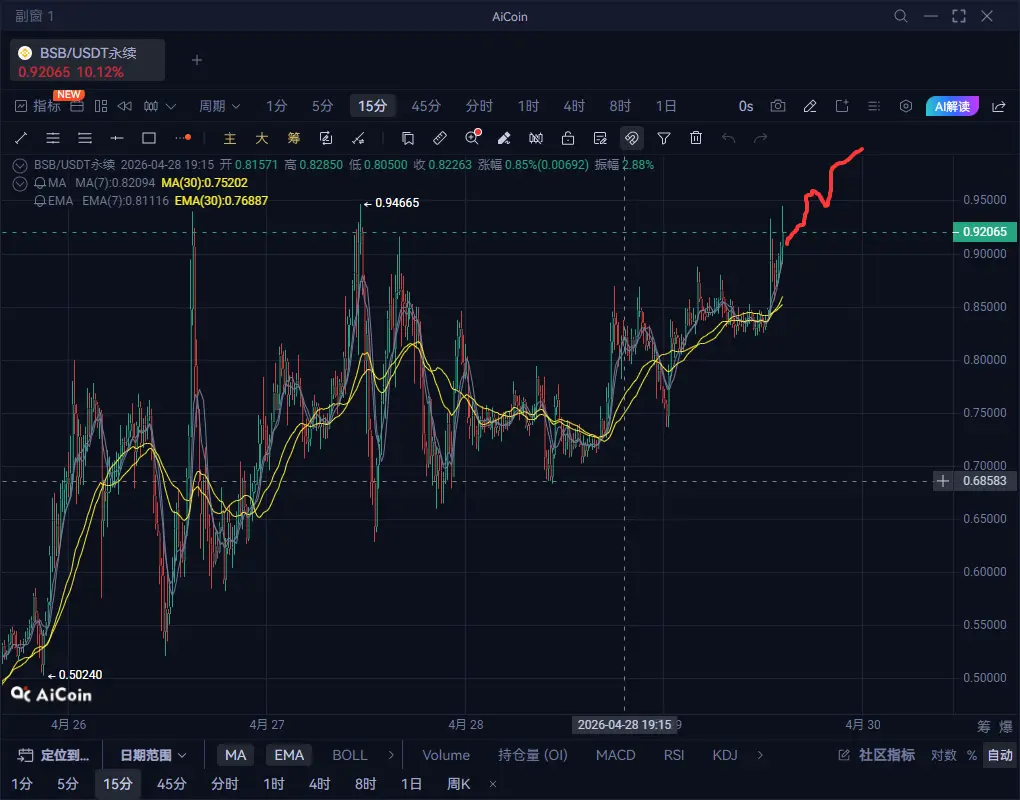Click the ruler measurement tool
The width and height of the screenshot is (1020, 800).
(439, 138)
